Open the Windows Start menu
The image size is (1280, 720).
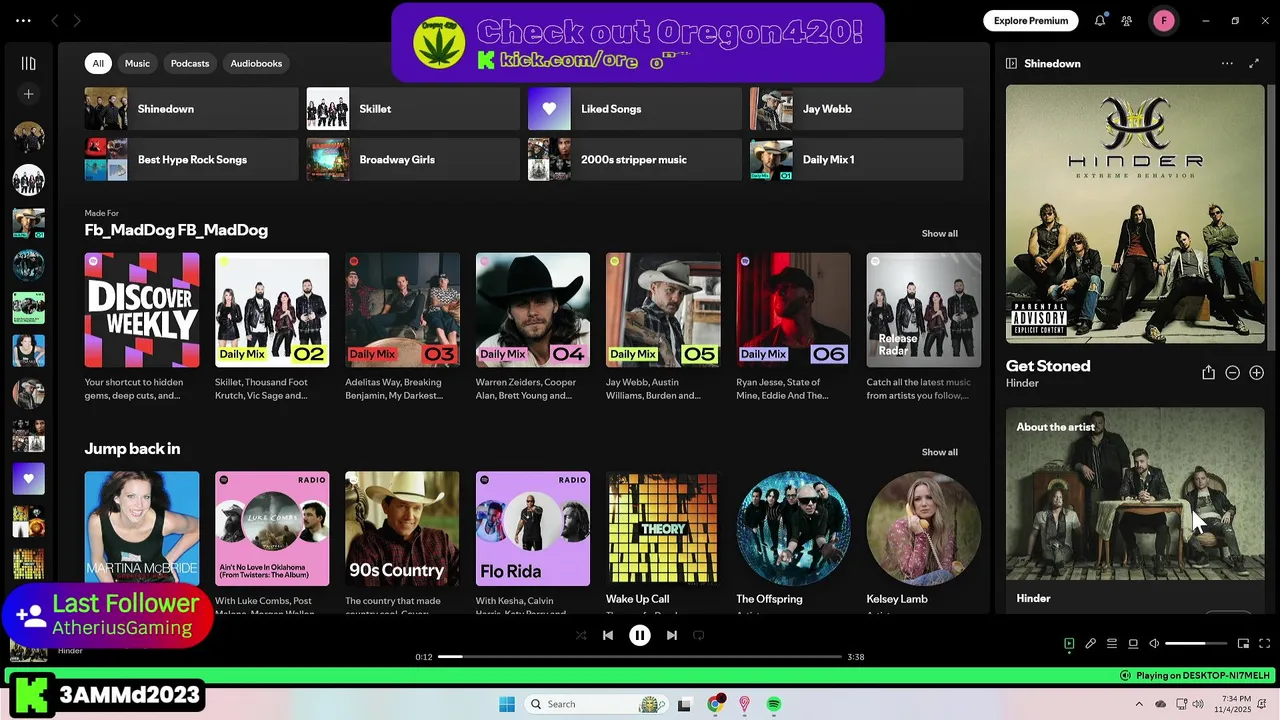[x=507, y=704]
